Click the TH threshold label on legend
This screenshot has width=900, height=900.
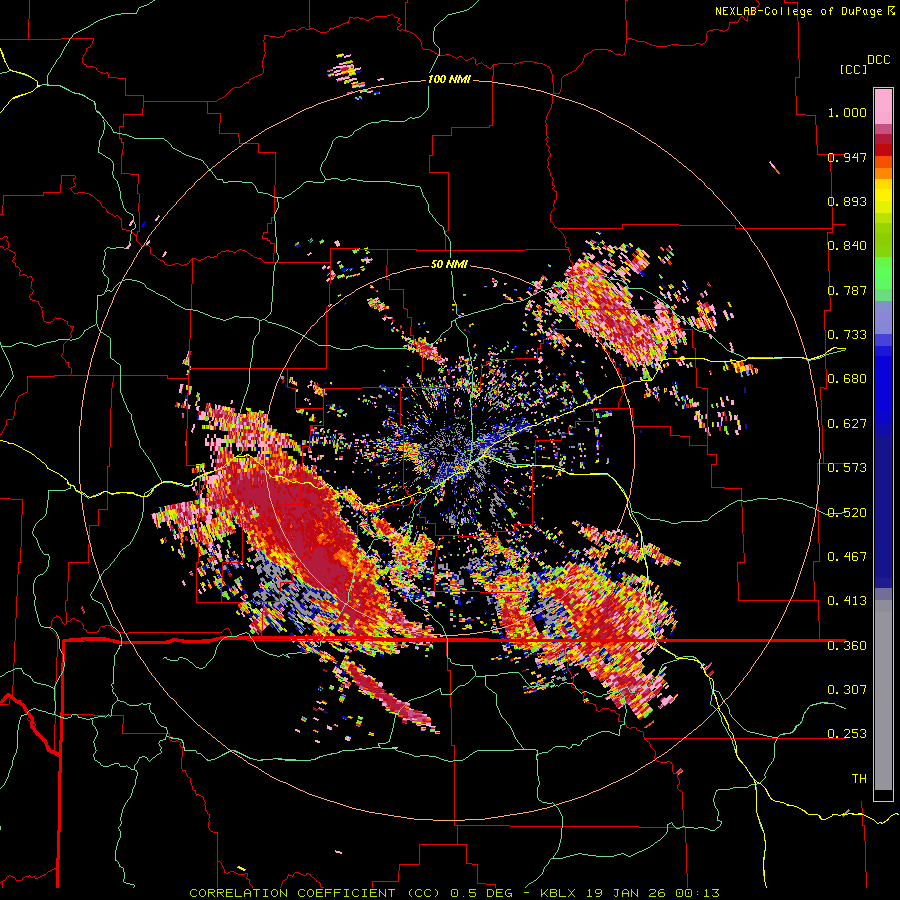coord(859,779)
